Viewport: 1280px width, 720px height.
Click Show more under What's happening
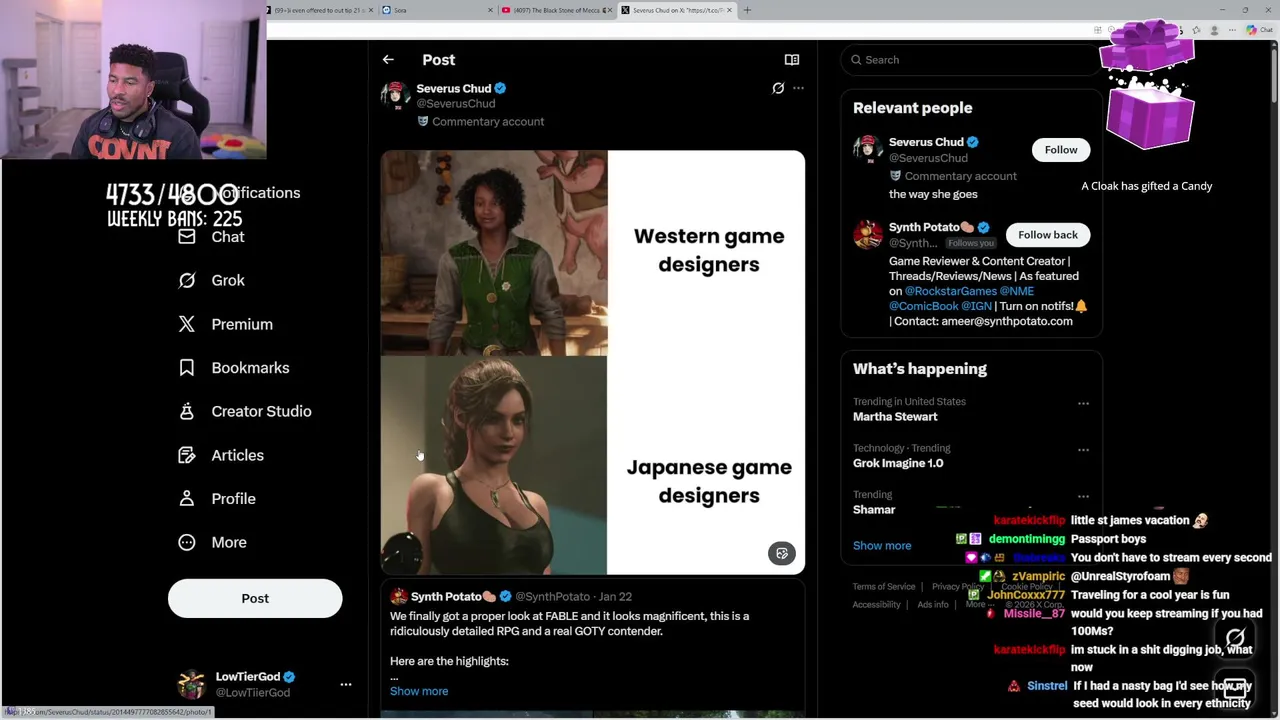882,546
